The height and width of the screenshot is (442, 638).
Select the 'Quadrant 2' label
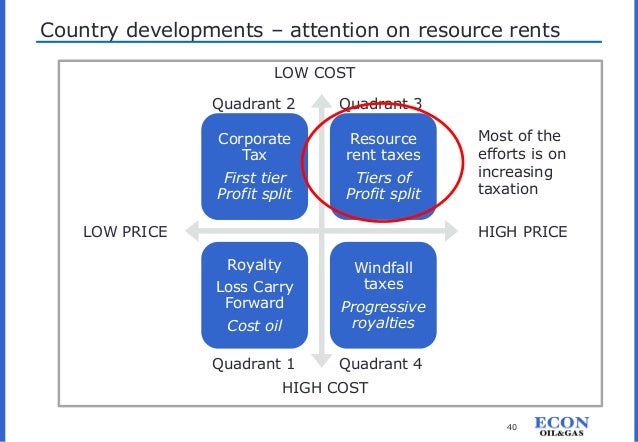click(253, 104)
